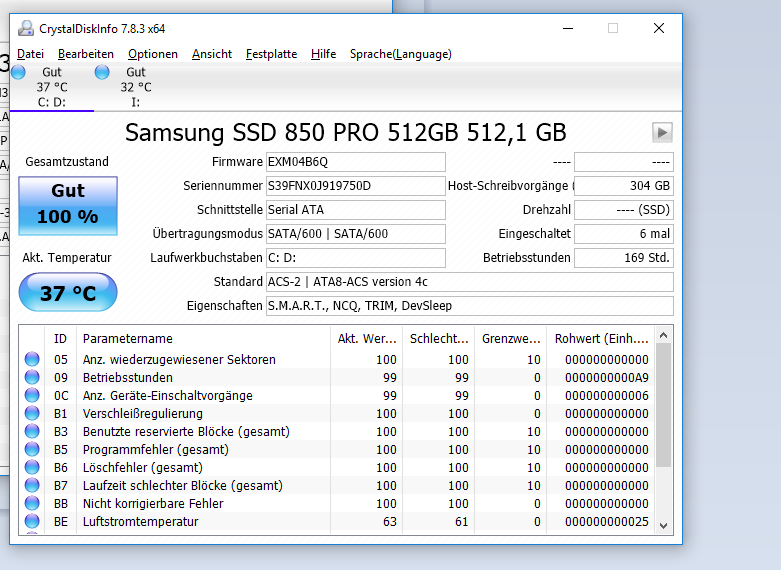Minimize the CrystalDiskInfo window
The height and width of the screenshot is (570, 781).
tap(568, 28)
